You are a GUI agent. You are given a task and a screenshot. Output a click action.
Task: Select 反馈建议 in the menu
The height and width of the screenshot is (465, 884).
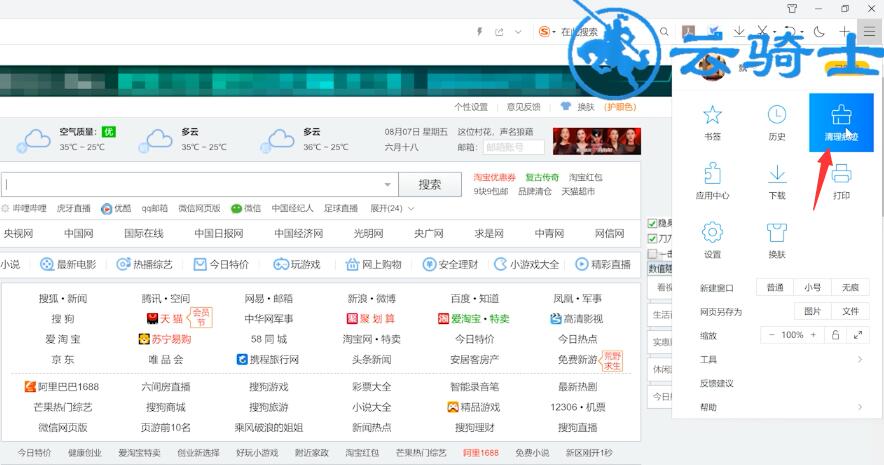[717, 383]
